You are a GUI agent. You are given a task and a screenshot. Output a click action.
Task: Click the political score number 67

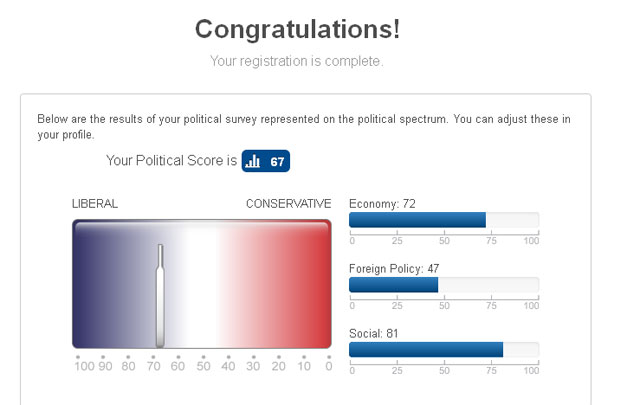click(x=278, y=161)
